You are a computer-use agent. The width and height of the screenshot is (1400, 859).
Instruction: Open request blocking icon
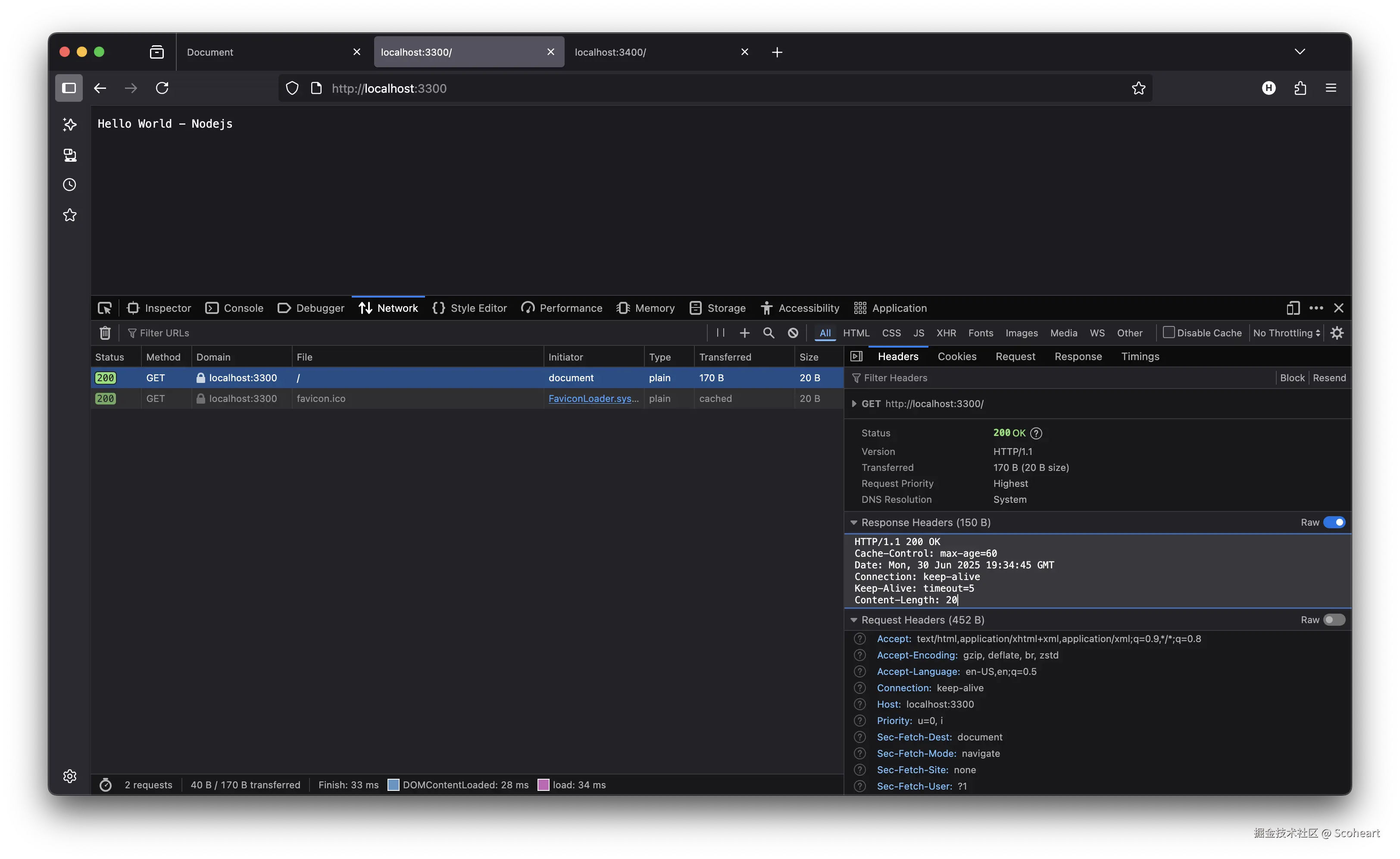pos(793,332)
